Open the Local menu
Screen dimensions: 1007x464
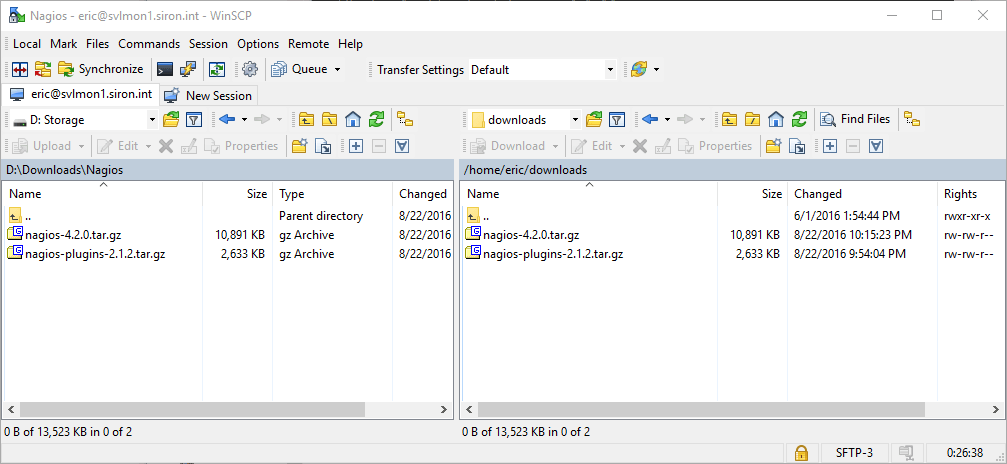pos(27,44)
